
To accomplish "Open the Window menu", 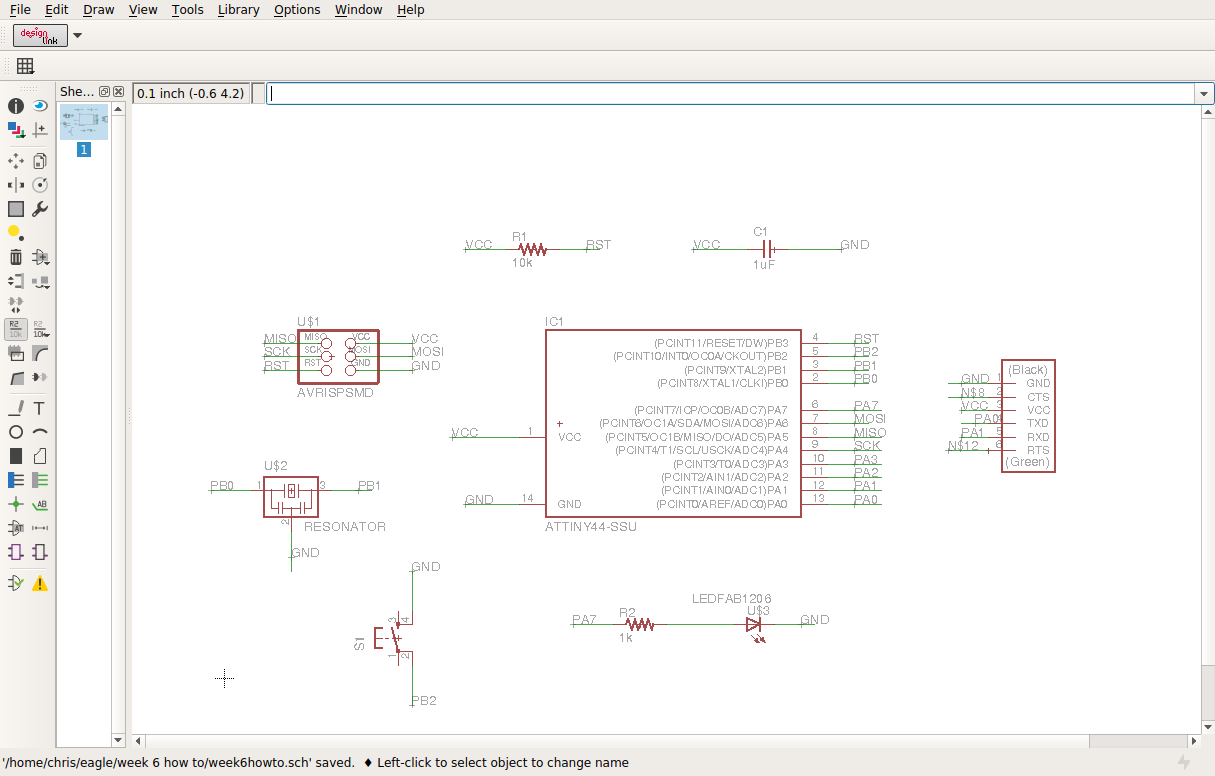I will [358, 9].
